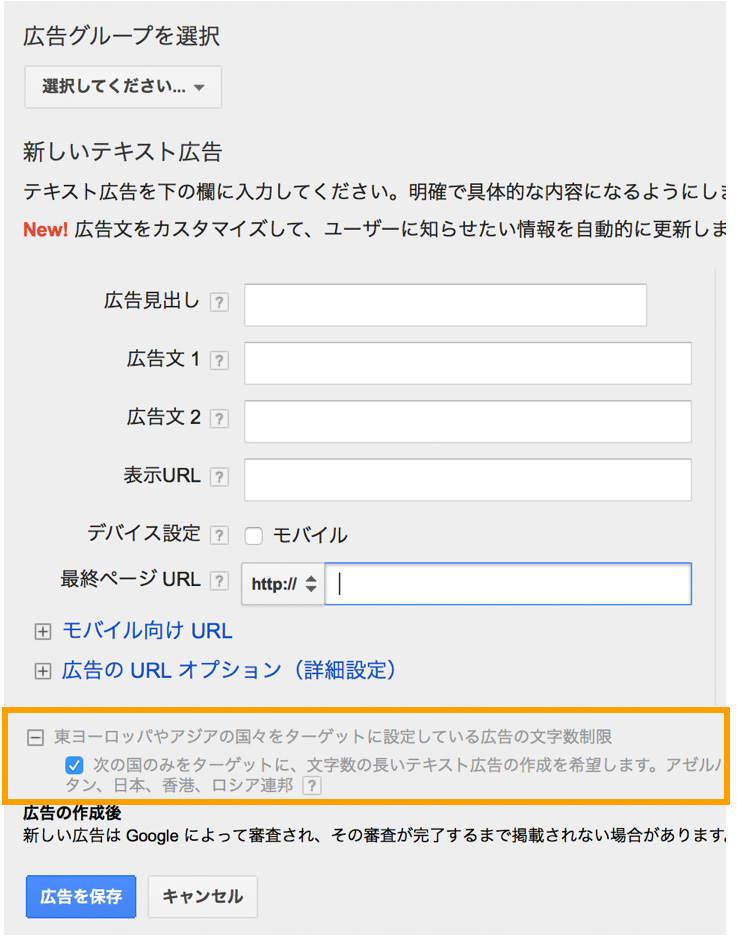737x941 pixels.
Task: Click help icon beside 広告文 2
Action: (x=219, y=419)
